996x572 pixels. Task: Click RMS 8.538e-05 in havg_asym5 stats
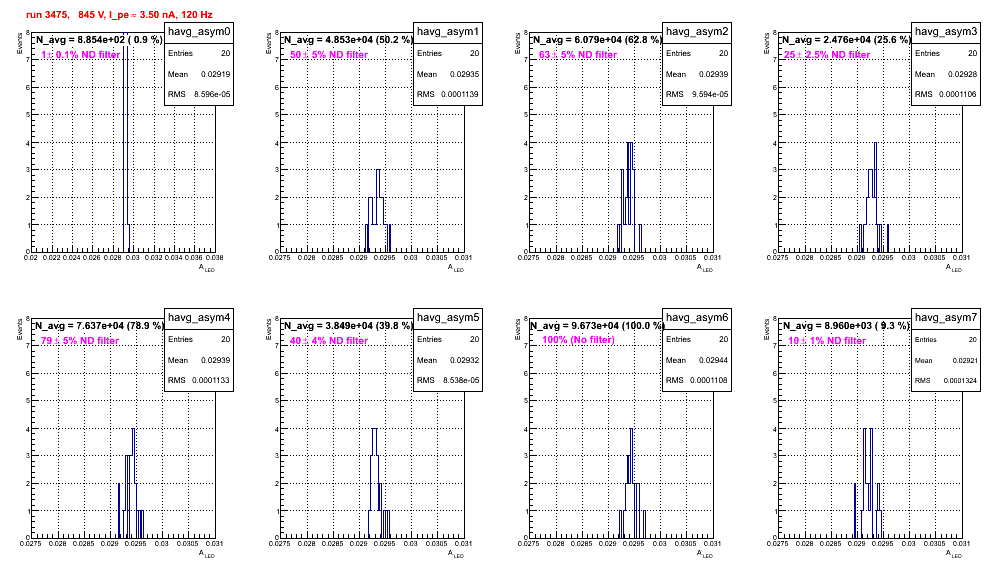coord(448,381)
